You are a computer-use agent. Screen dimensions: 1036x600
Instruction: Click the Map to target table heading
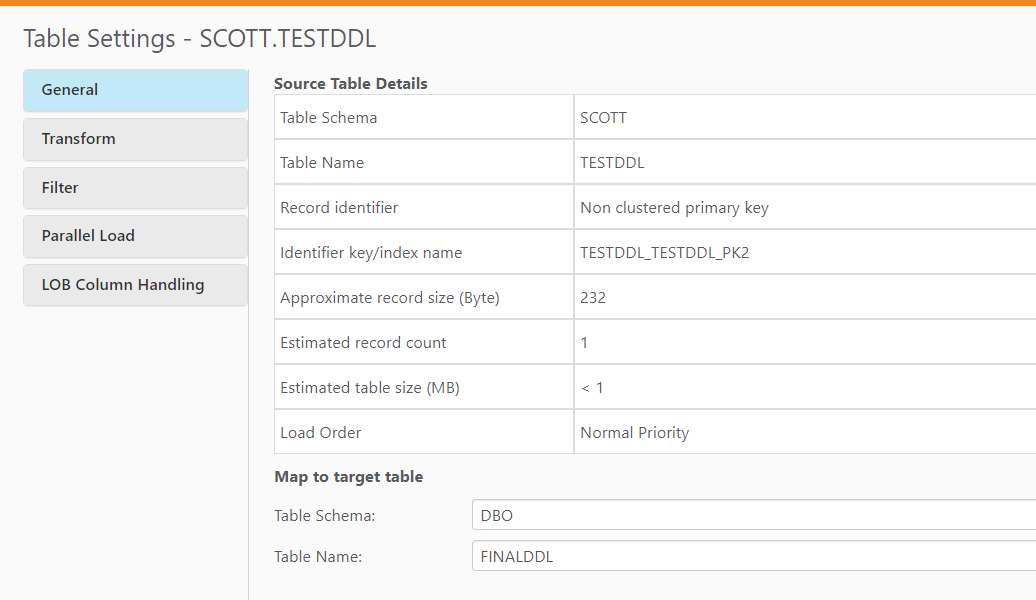(x=348, y=477)
